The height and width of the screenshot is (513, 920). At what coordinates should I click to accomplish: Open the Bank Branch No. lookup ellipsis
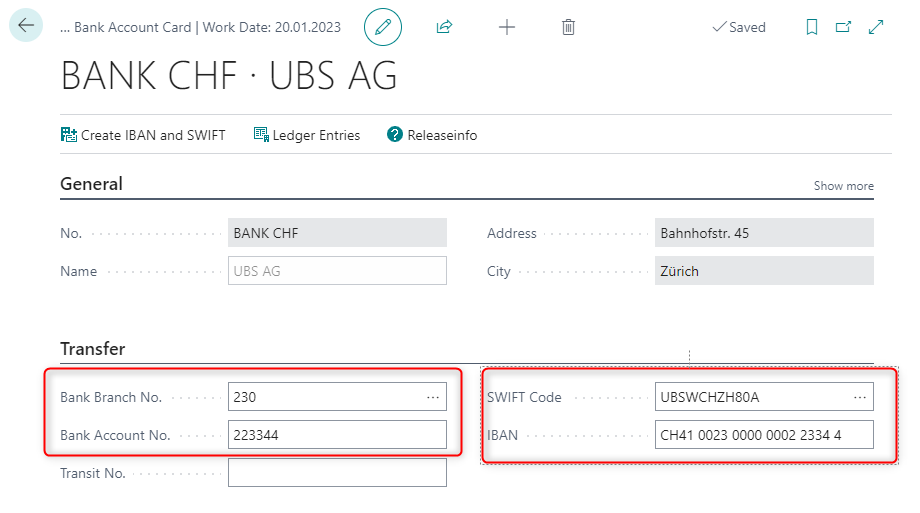[x=433, y=397]
